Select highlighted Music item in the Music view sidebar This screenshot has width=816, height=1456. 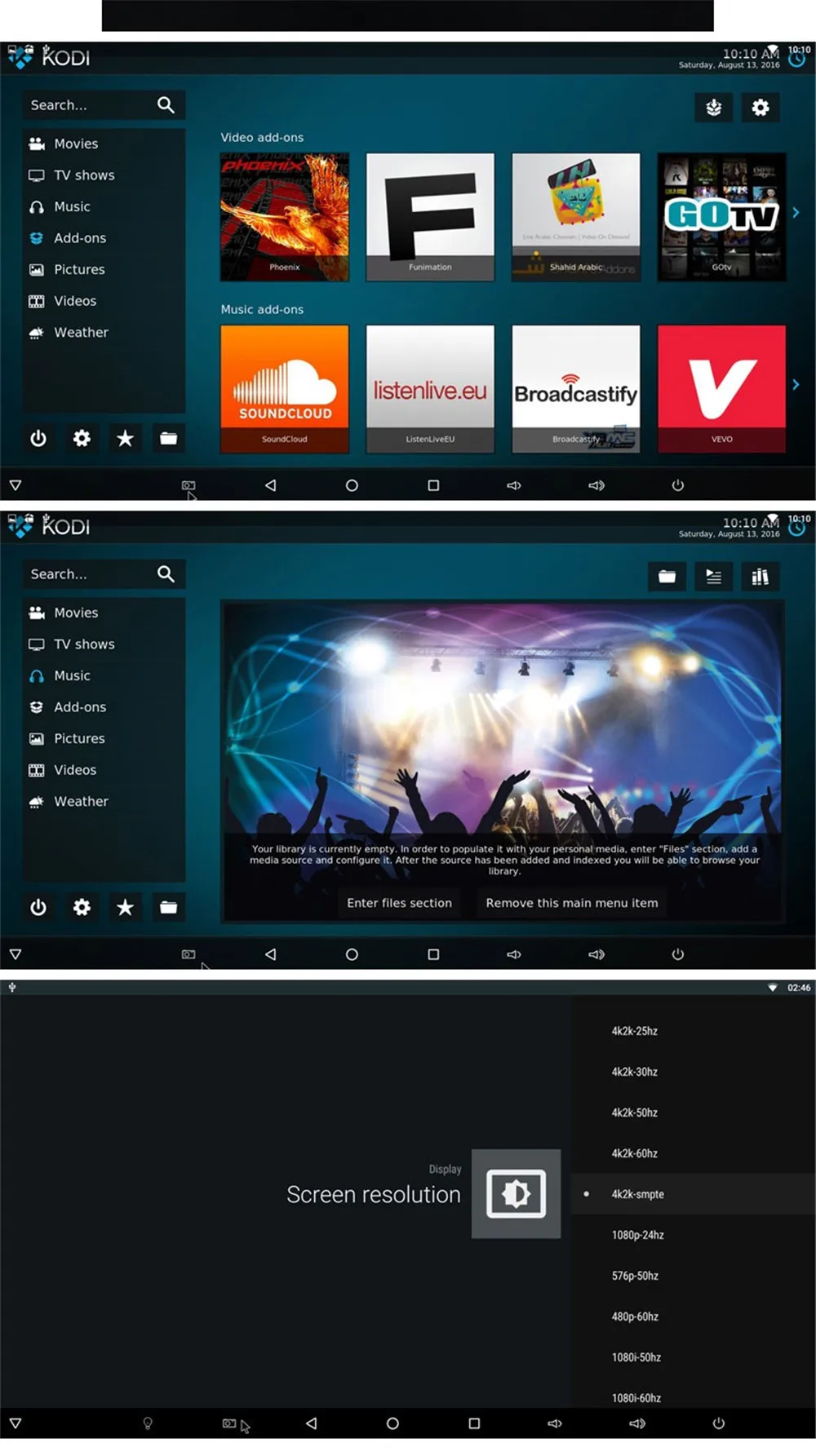click(104, 676)
